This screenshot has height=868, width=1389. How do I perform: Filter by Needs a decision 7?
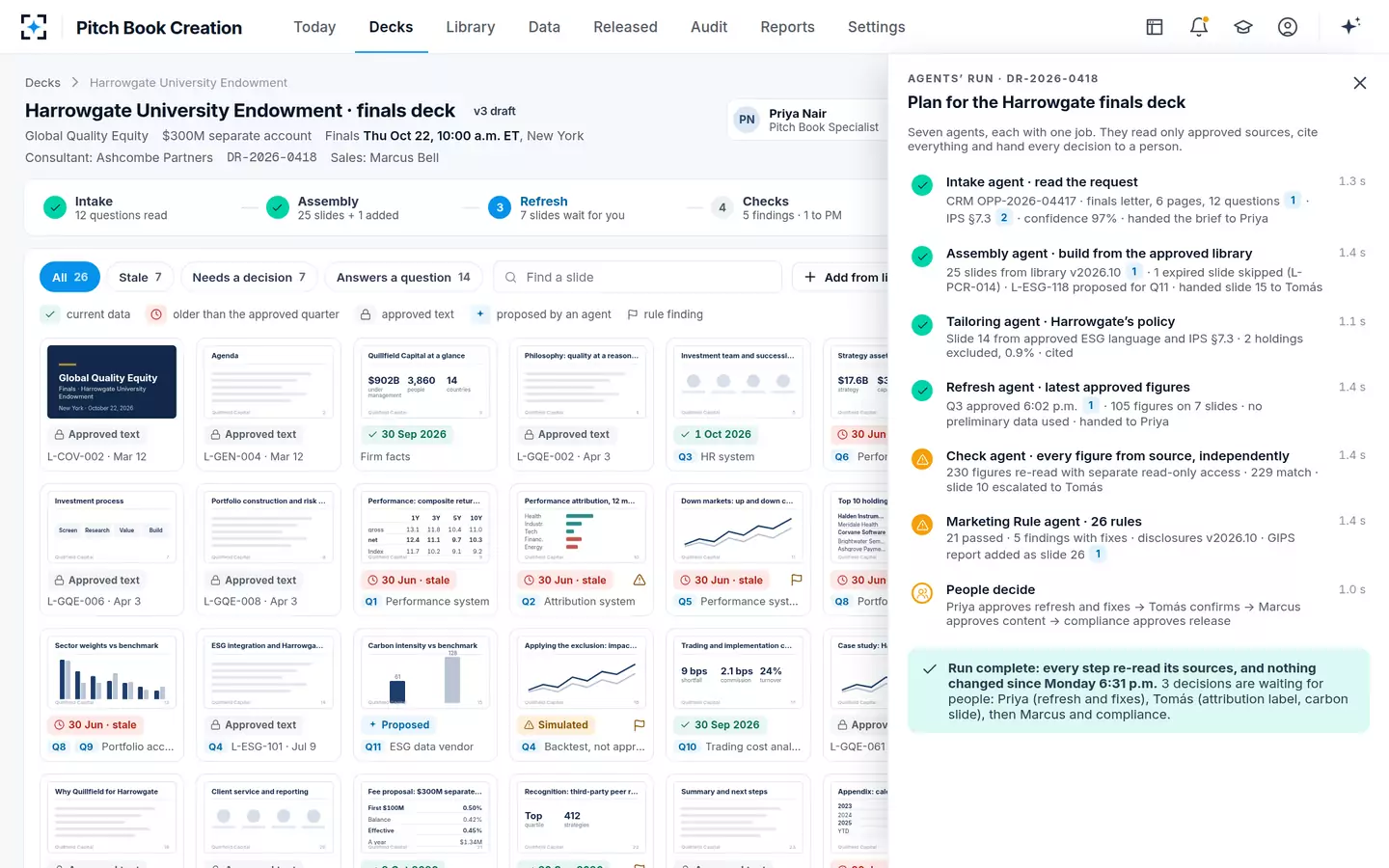[x=249, y=277]
